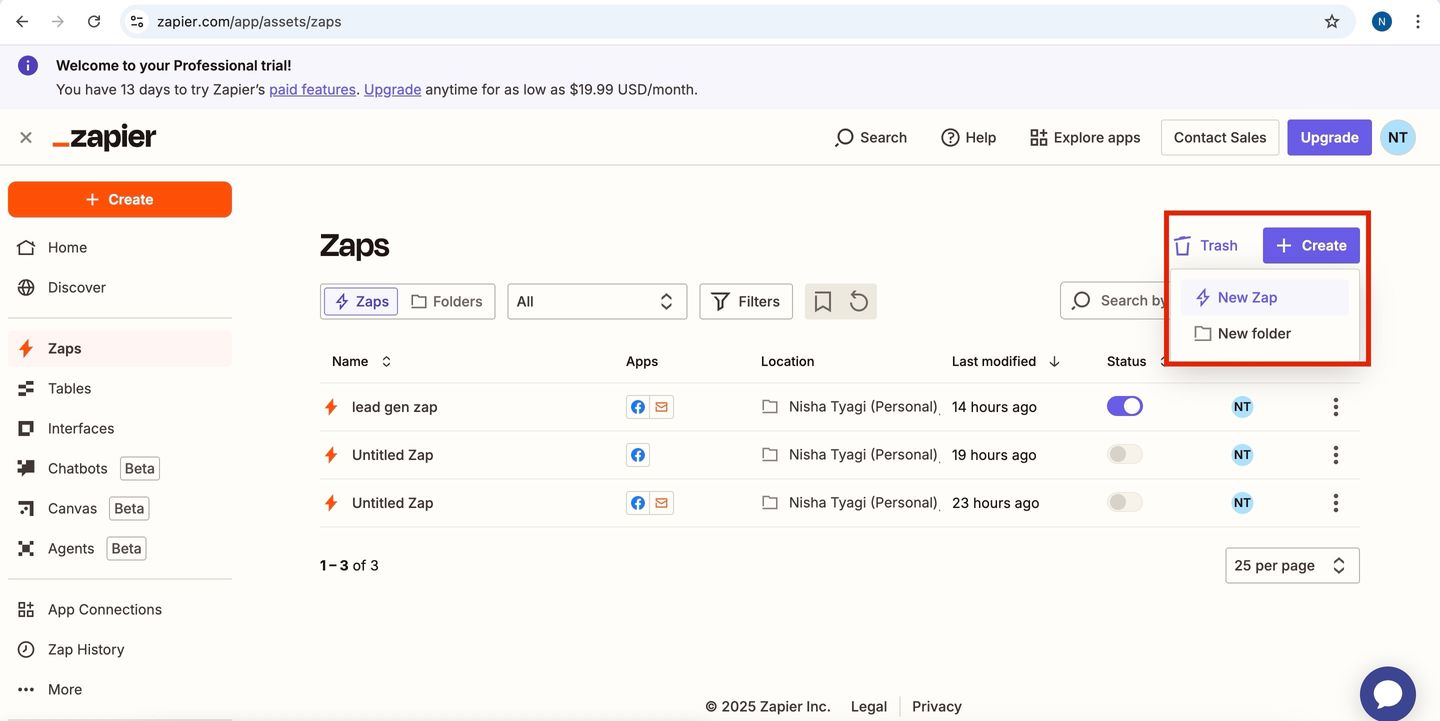Open the chat support bubble

pos(1388,694)
